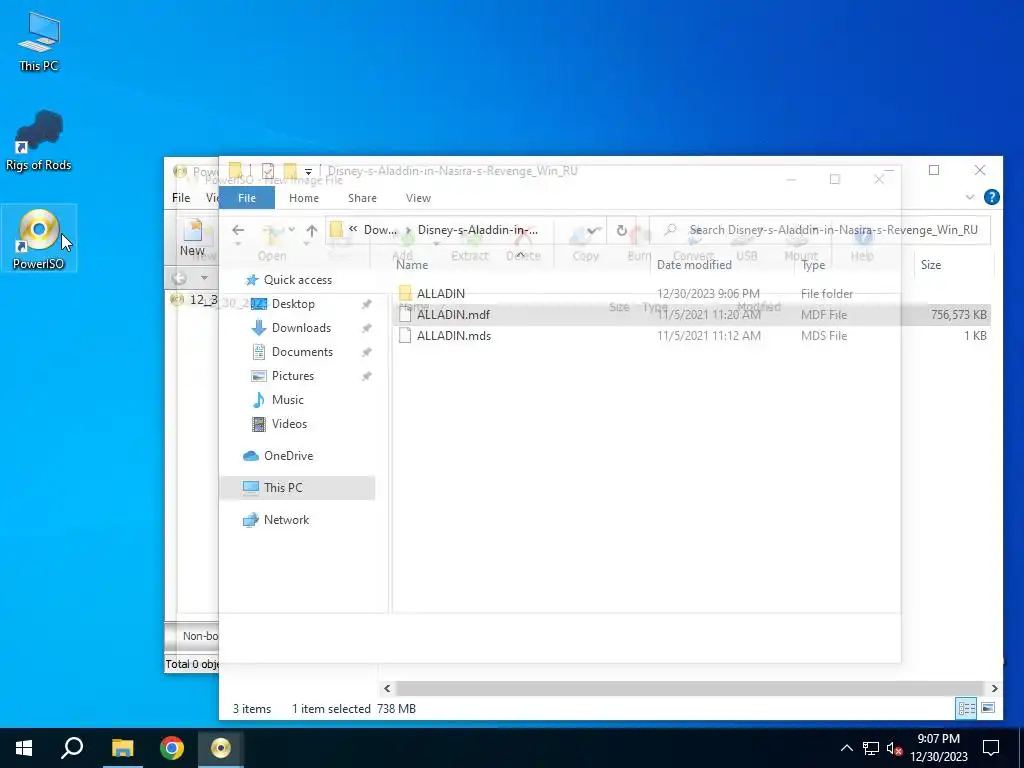Screen dimensions: 1024x768
Task: Open the network tray icon
Action: 871,748
